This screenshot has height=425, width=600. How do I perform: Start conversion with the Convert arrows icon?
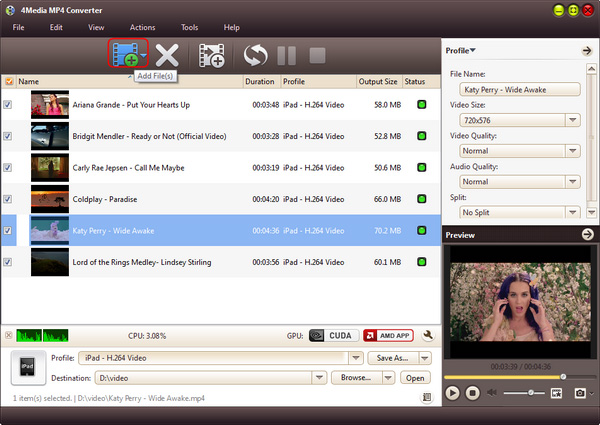pos(256,55)
